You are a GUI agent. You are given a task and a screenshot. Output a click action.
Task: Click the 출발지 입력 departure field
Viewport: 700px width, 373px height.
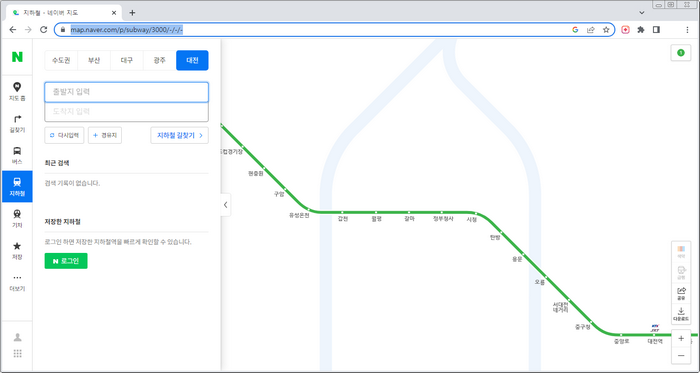tap(126, 92)
